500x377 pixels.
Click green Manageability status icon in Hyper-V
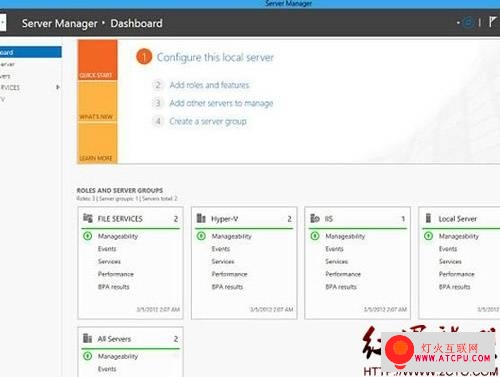(x=201, y=236)
